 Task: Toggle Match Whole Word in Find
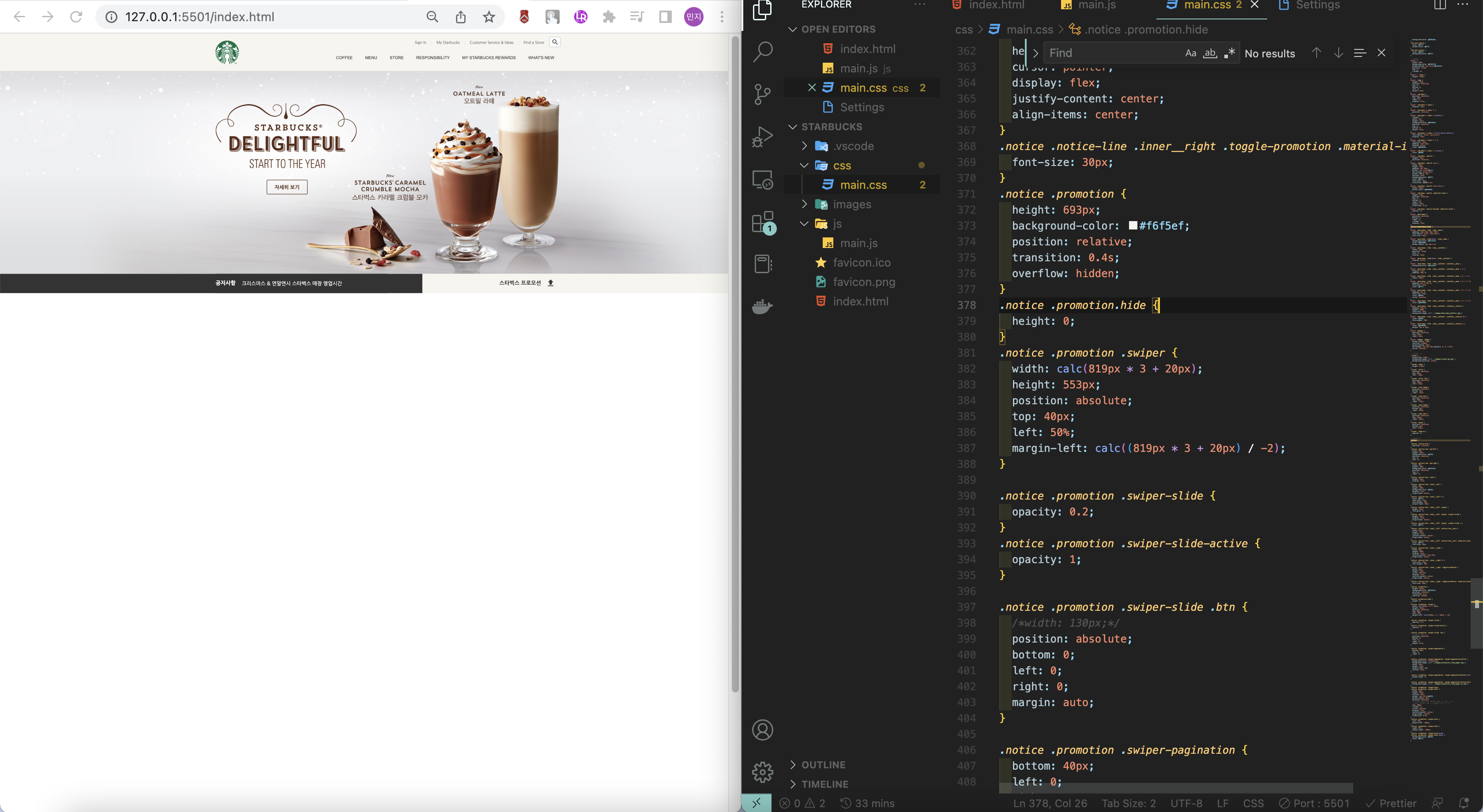[1210, 53]
